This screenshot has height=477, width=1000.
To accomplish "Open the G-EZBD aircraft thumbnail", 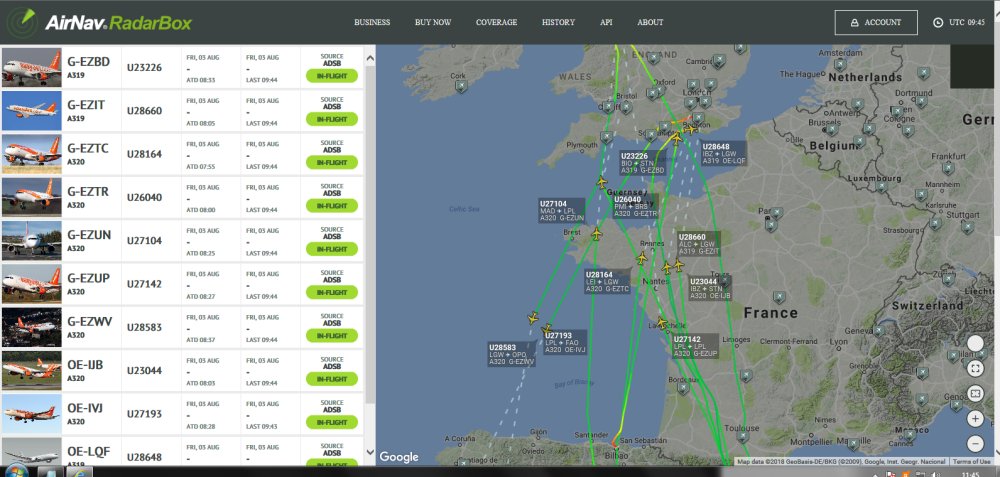I will pyautogui.click(x=31, y=67).
